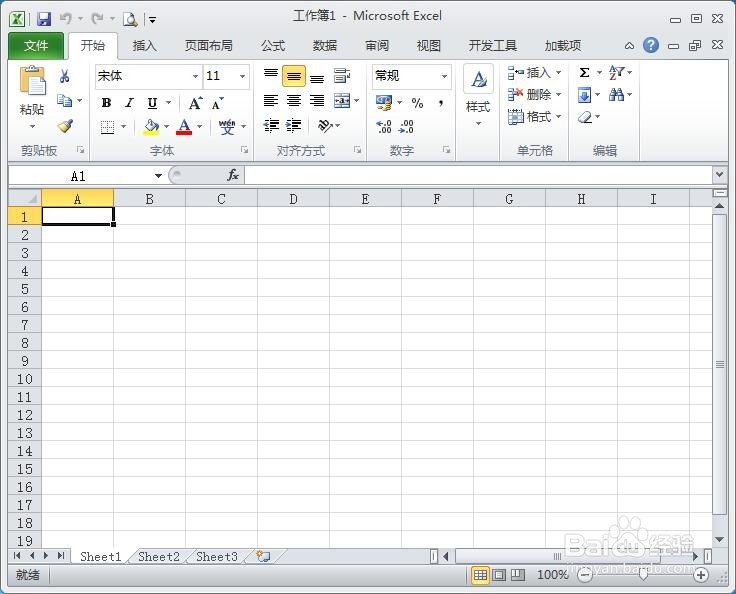Switch to Page Layout view
Screen dimensions: 736x594
click(499, 574)
